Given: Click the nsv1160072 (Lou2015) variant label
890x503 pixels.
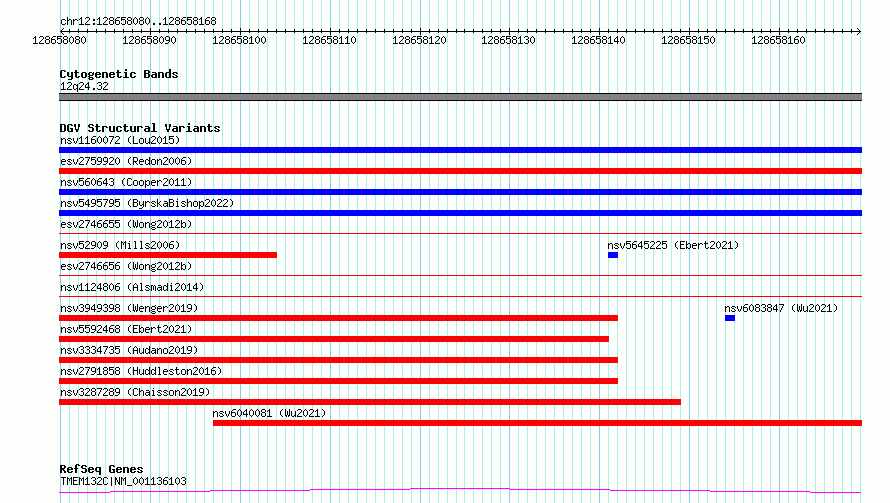Looking at the screenshot, I should click(x=120, y=140).
